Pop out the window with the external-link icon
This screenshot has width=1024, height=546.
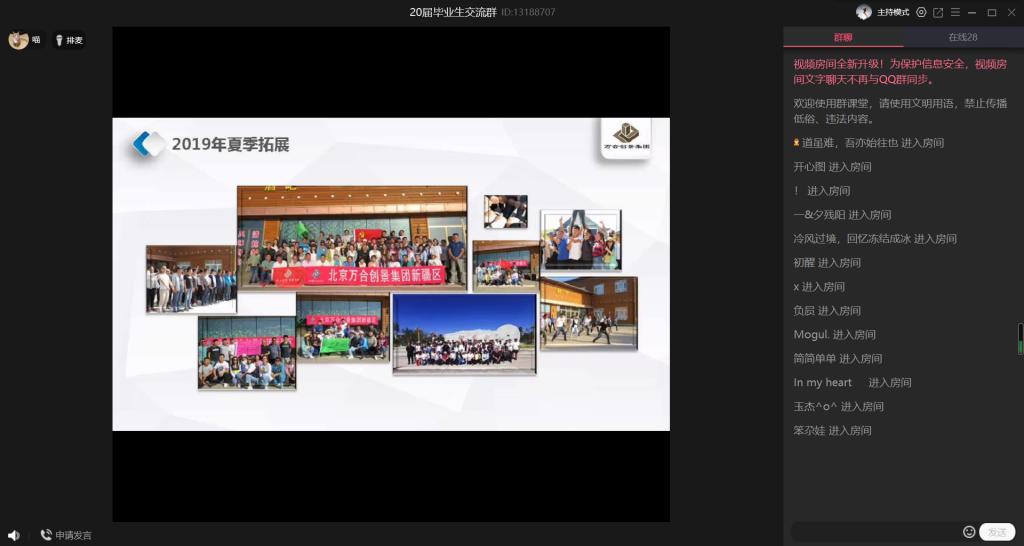938,12
